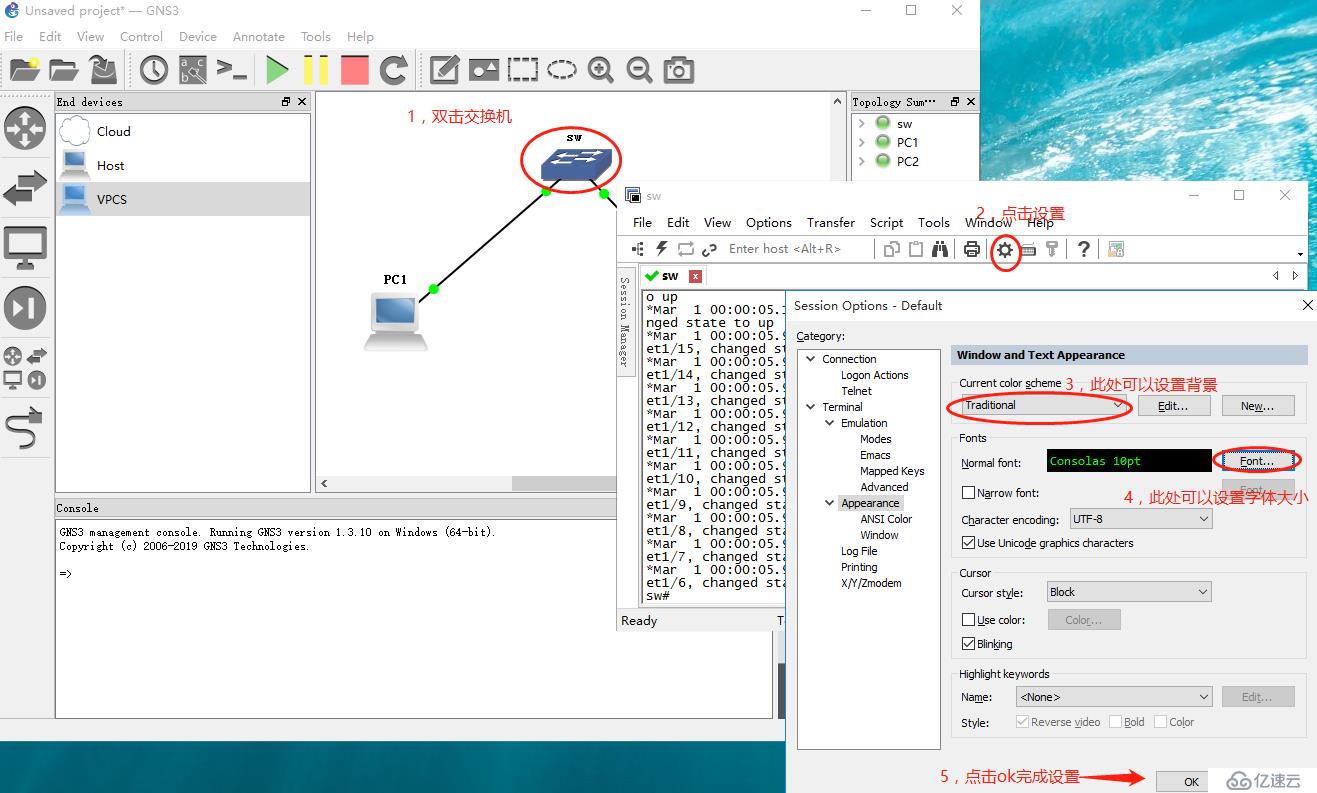The image size is (1317, 793).
Task: Click GNS3 Open project folder icon
Action: 63,69
